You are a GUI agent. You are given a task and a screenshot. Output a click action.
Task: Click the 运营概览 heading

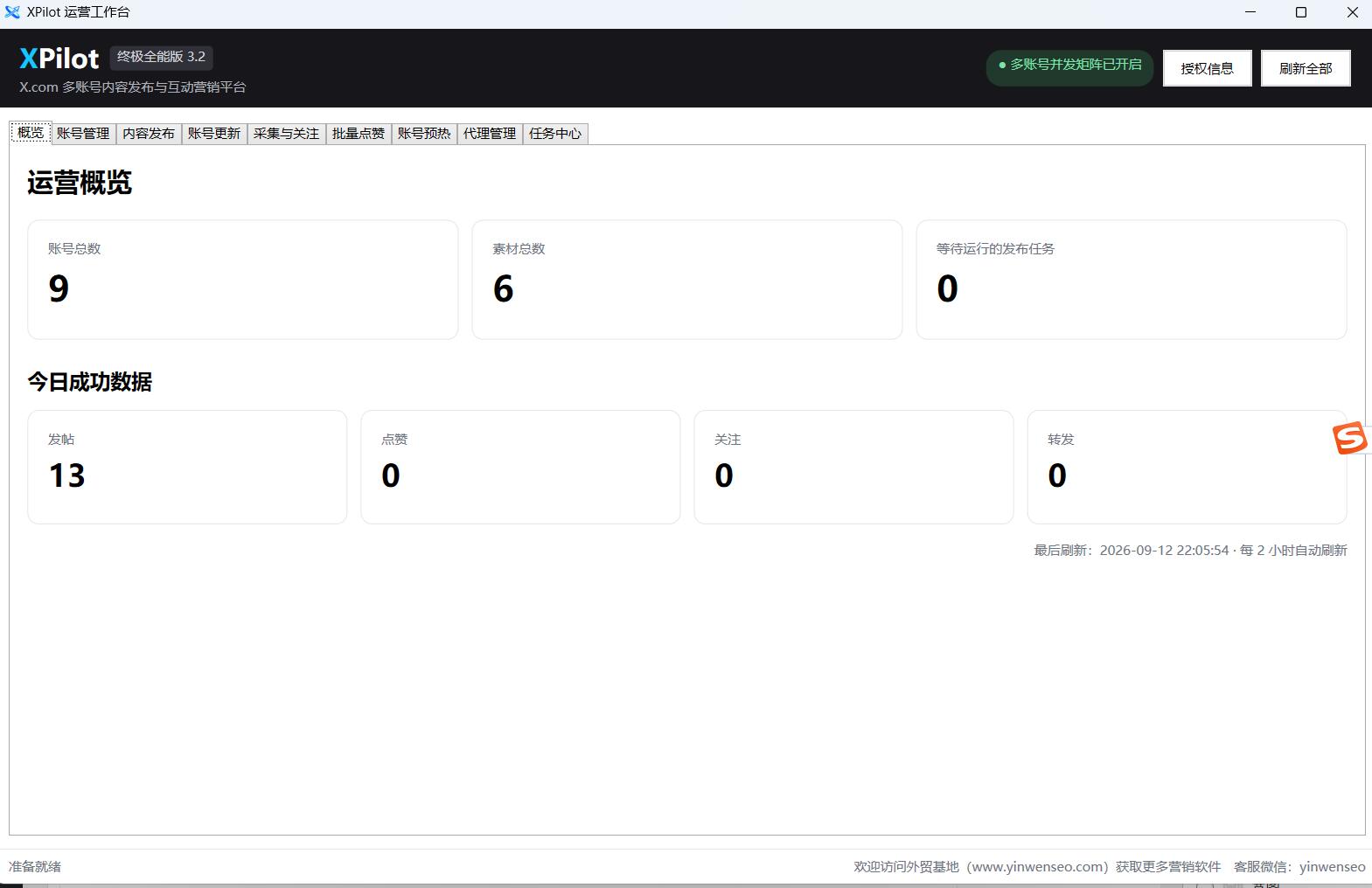click(80, 183)
